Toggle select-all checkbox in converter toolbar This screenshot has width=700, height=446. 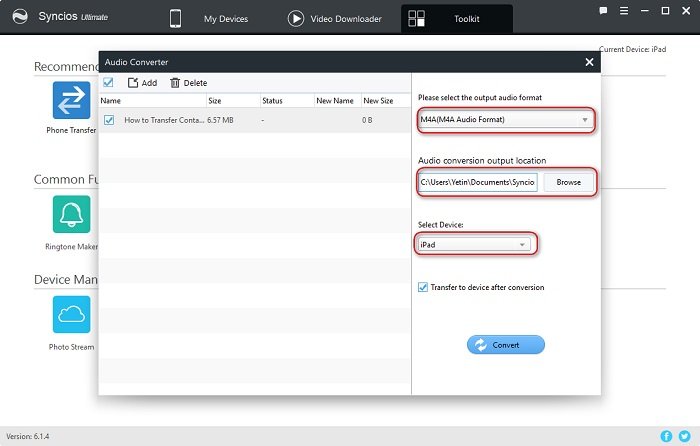click(x=108, y=82)
